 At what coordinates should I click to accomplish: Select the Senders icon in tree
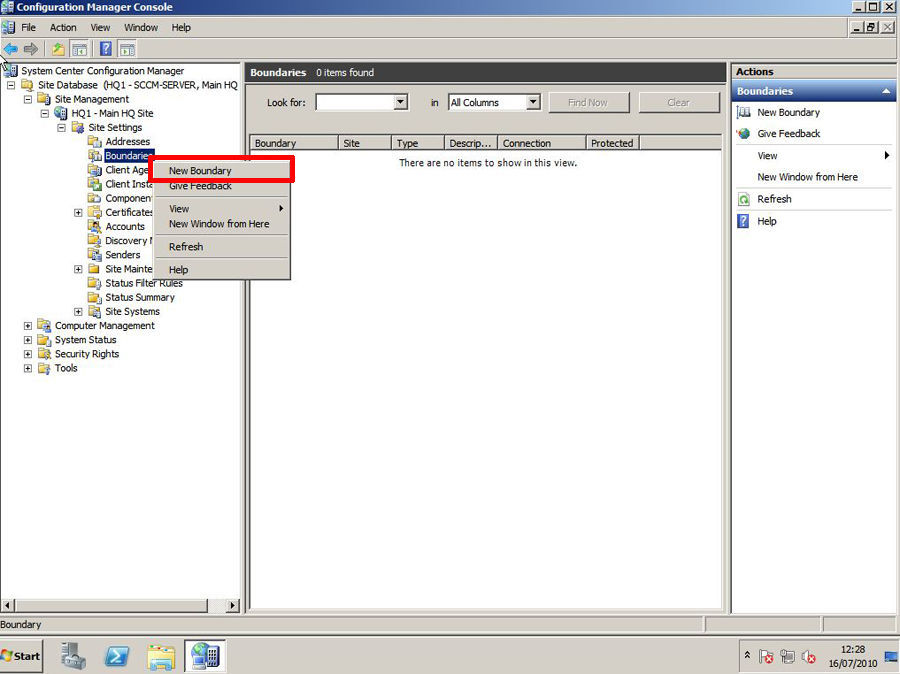pyautogui.click(x=95, y=254)
